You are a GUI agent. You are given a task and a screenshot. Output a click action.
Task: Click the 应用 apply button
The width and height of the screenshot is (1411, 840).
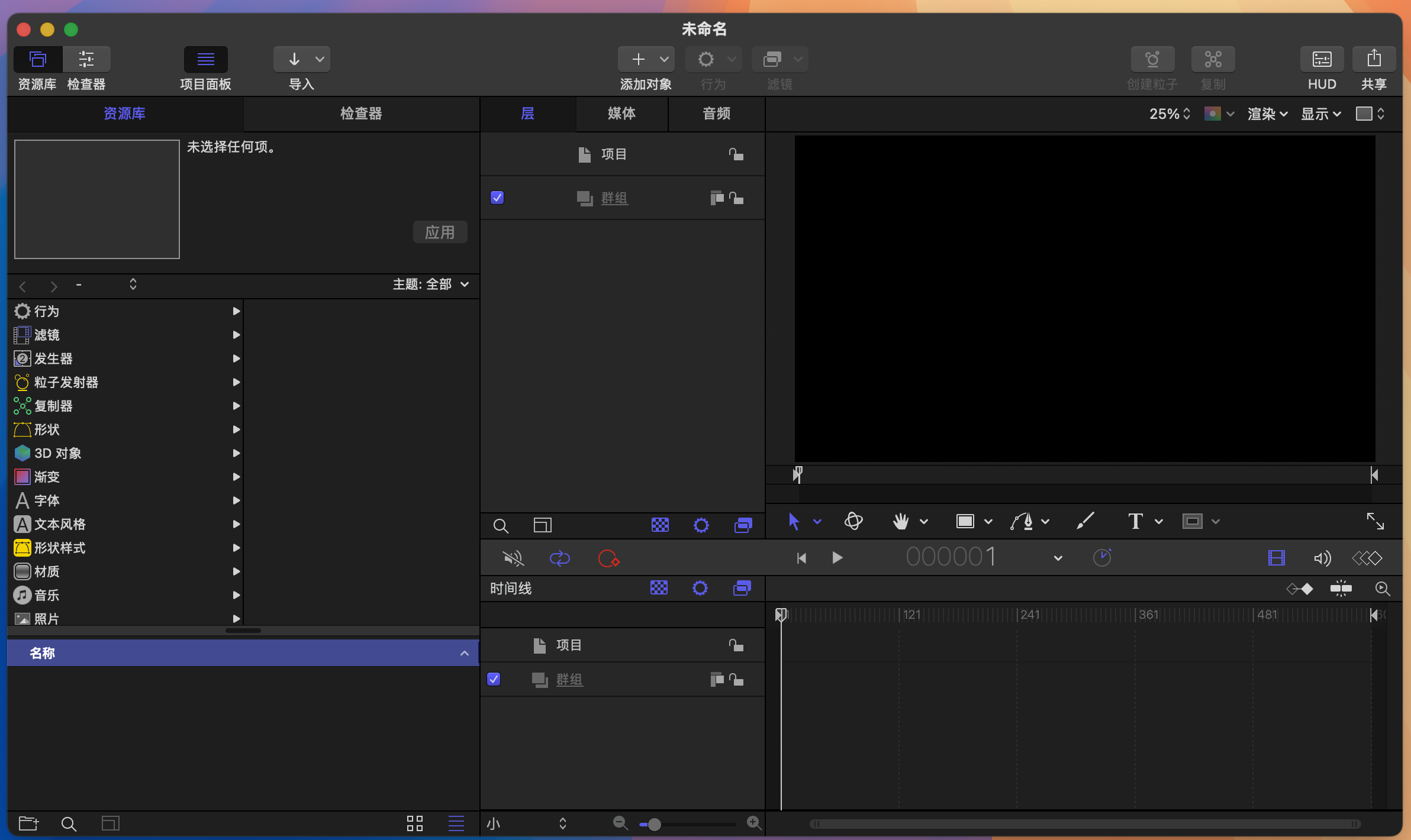pos(440,231)
